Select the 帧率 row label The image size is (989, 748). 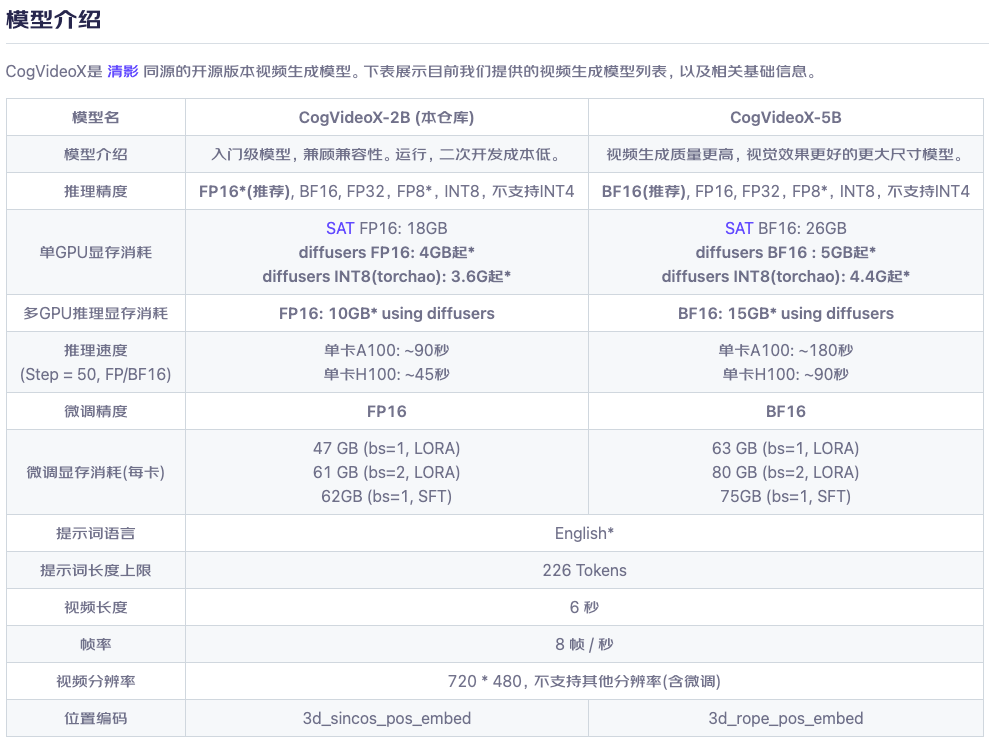[x=96, y=644]
